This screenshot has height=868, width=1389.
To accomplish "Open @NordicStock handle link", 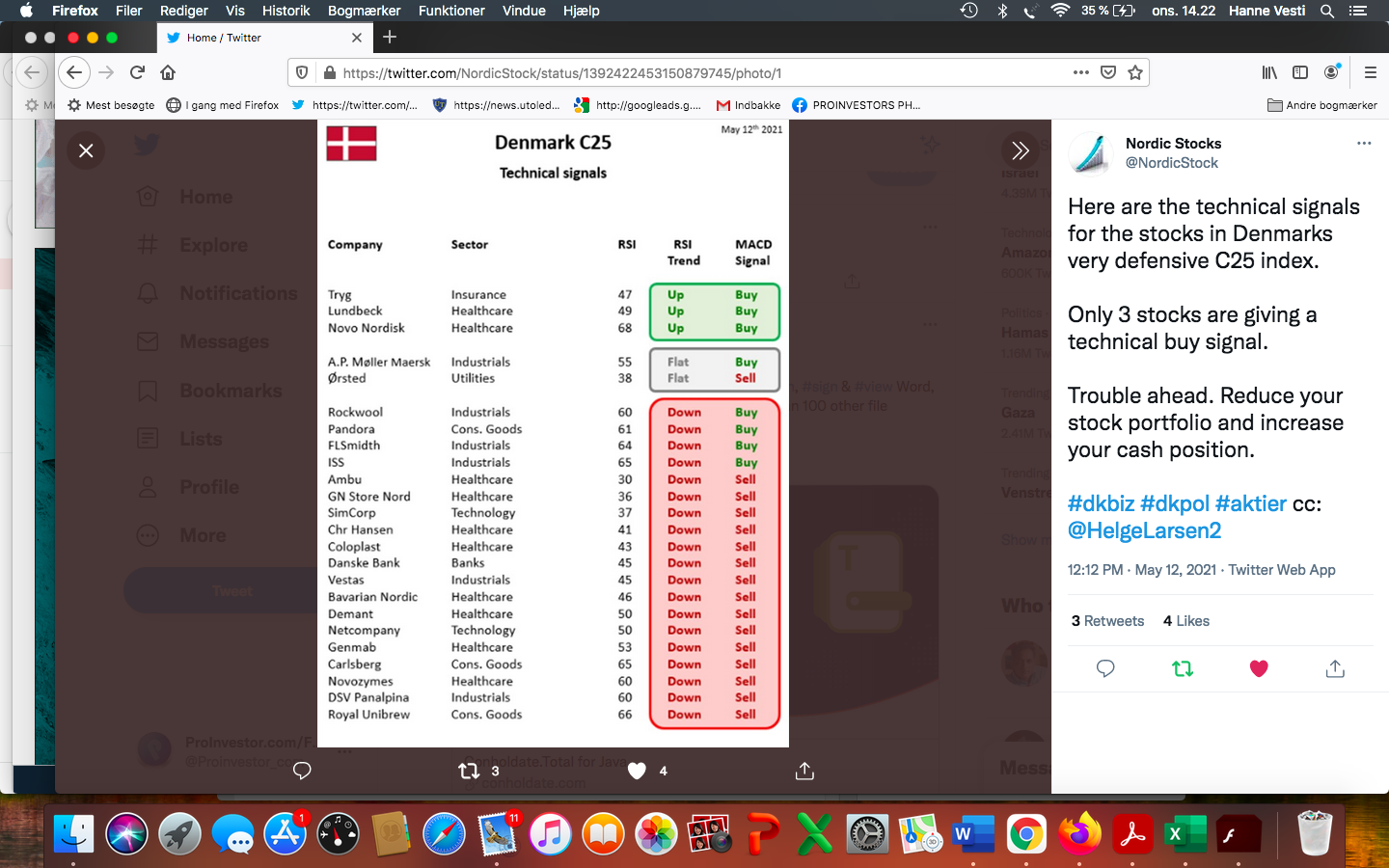I will pyautogui.click(x=1172, y=163).
